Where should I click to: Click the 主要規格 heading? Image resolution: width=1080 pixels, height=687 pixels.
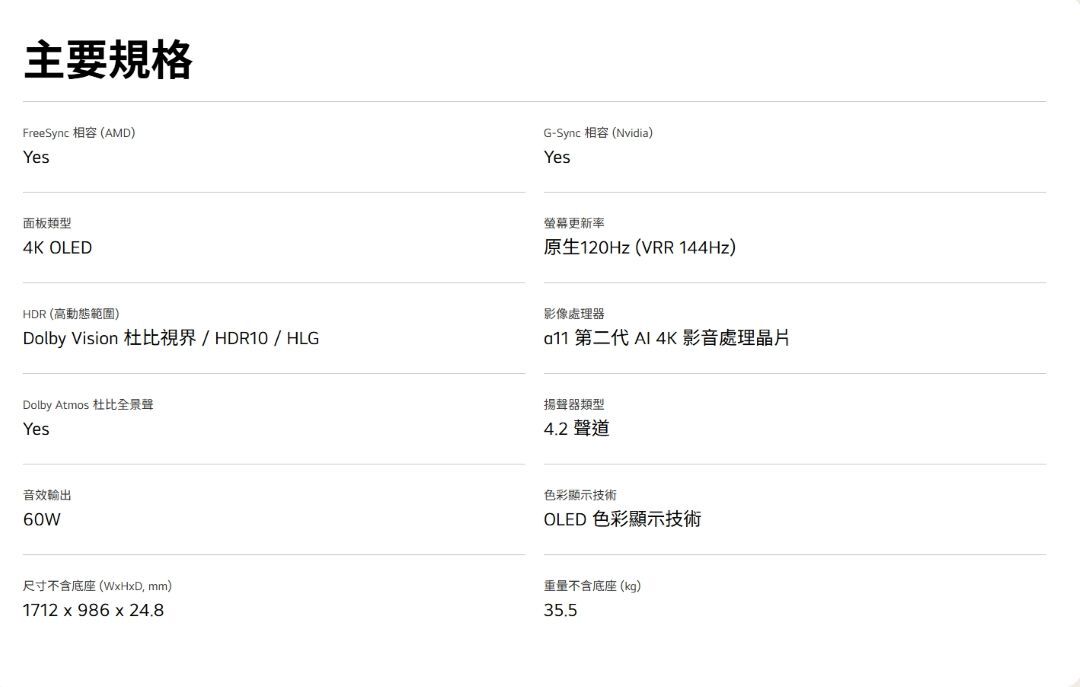108,60
